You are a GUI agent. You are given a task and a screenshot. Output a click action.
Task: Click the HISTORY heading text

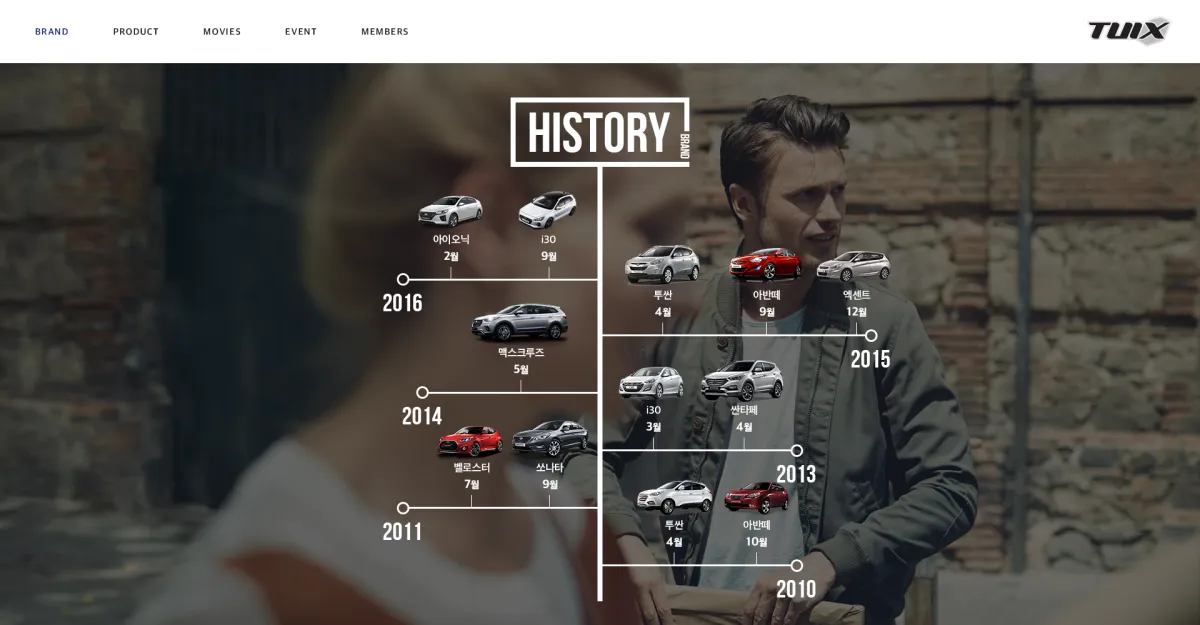(599, 133)
